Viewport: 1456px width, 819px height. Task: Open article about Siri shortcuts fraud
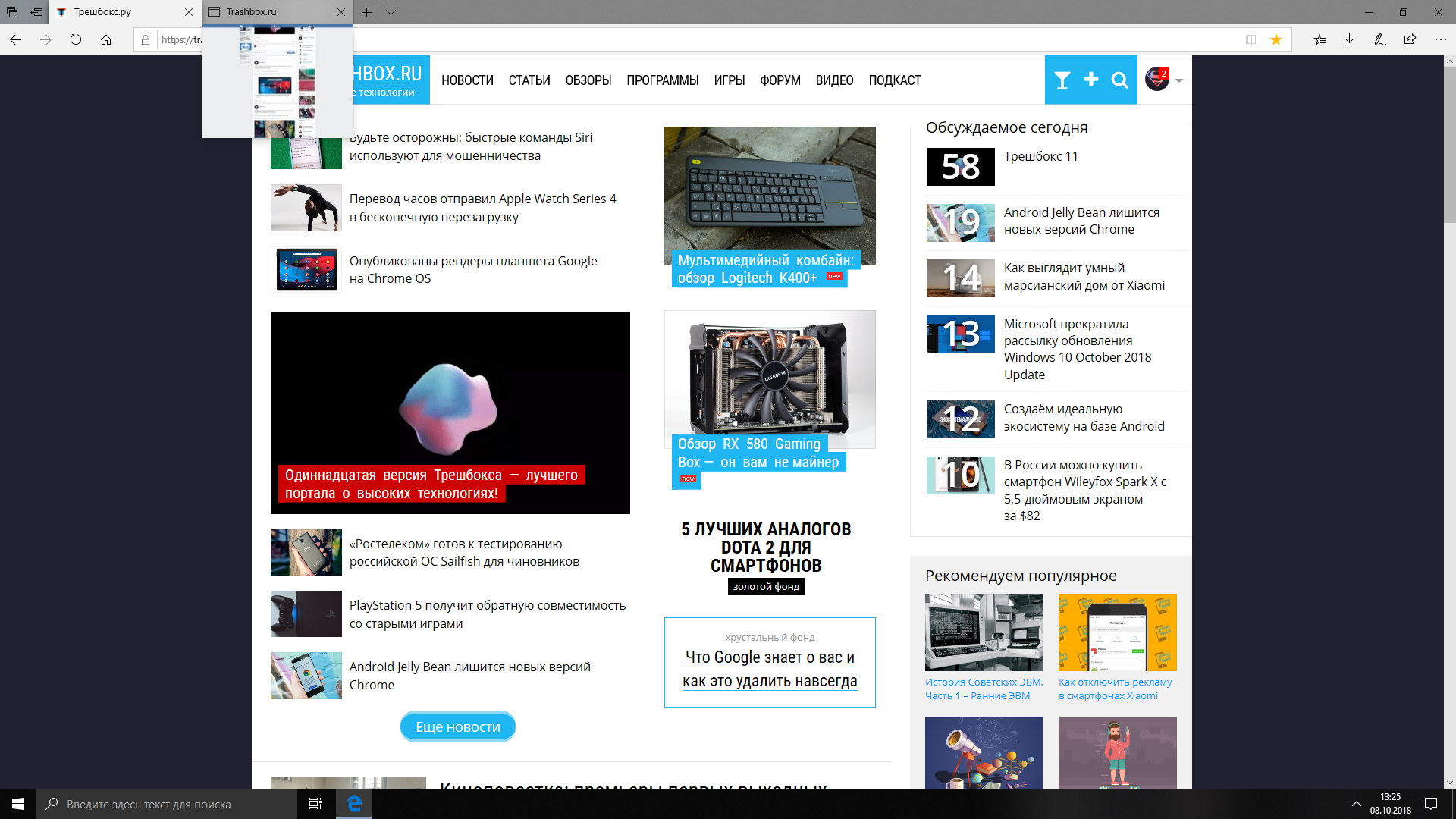point(470,146)
